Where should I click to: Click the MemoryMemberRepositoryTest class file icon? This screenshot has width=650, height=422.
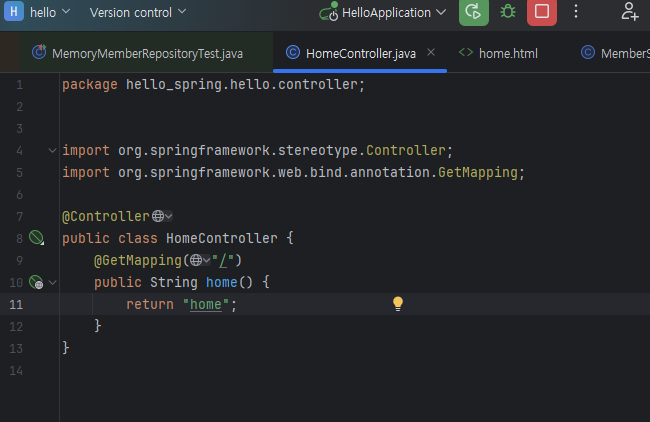click(39, 52)
